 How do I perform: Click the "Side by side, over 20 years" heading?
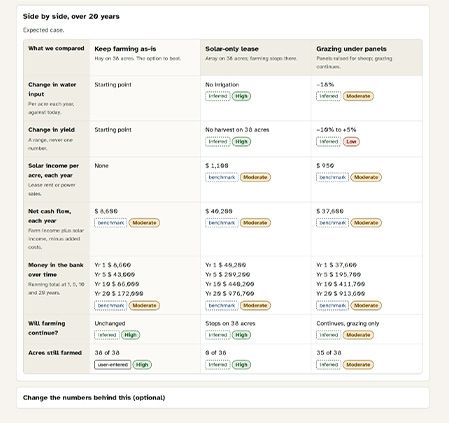pos(71,16)
